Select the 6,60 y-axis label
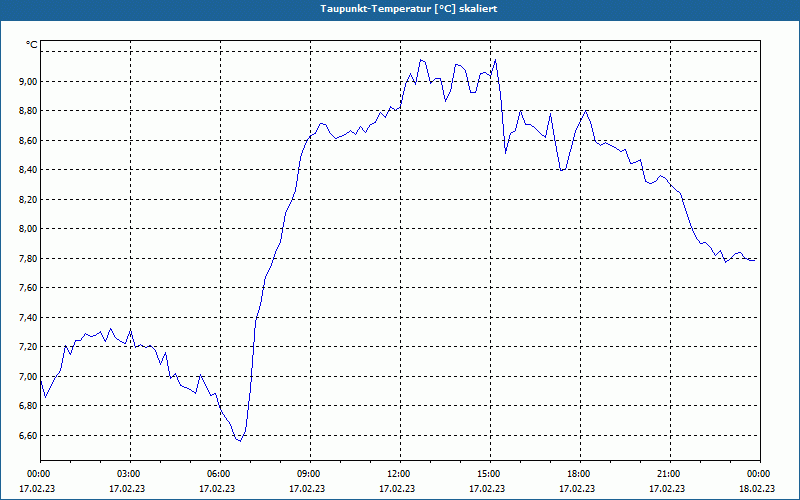 point(29,435)
